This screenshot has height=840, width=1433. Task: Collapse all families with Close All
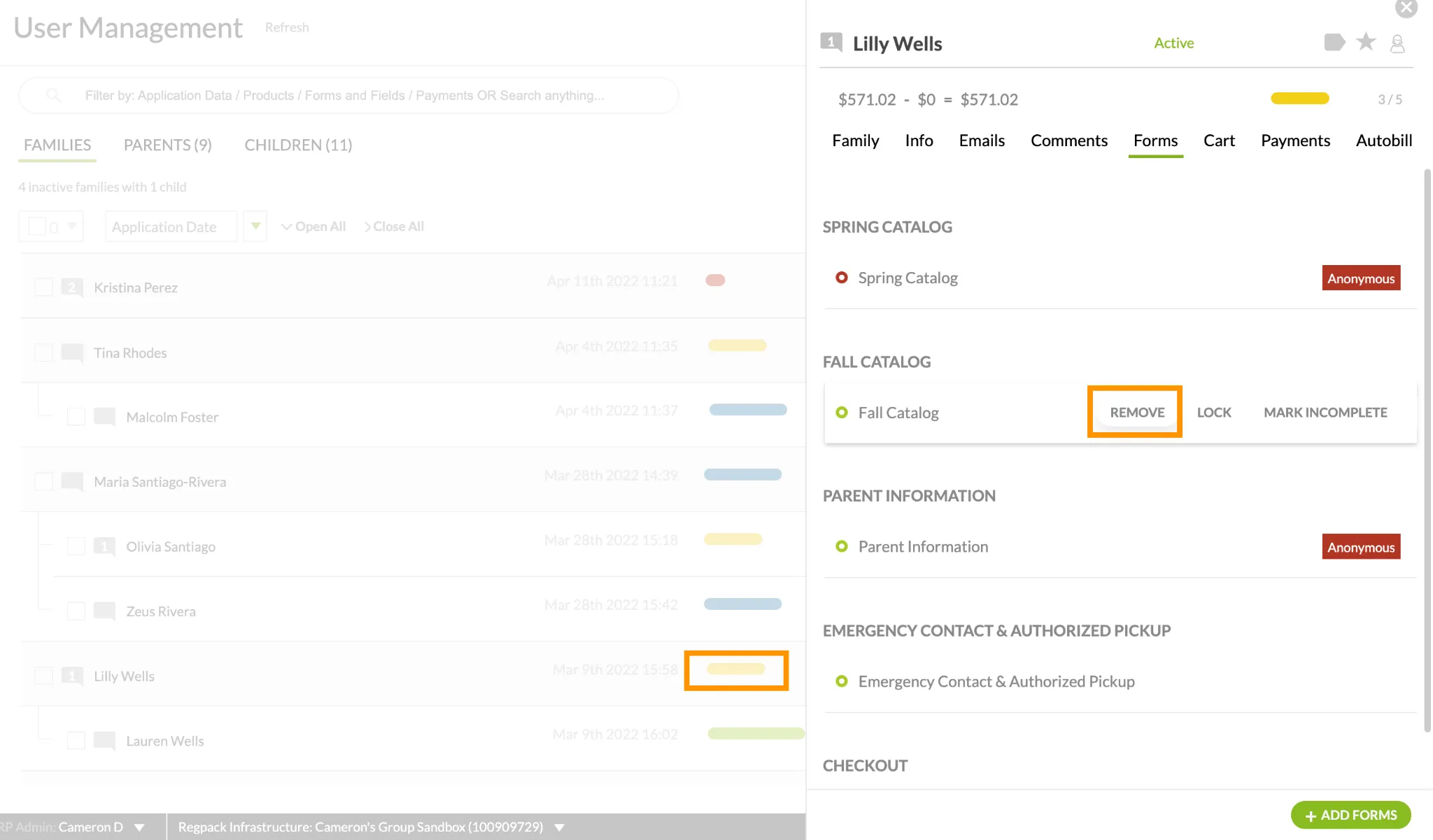point(394,227)
